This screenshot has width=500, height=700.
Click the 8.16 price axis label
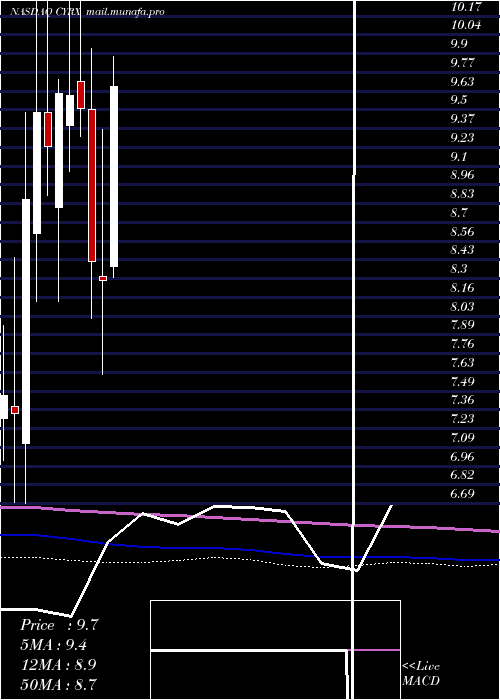click(462, 288)
